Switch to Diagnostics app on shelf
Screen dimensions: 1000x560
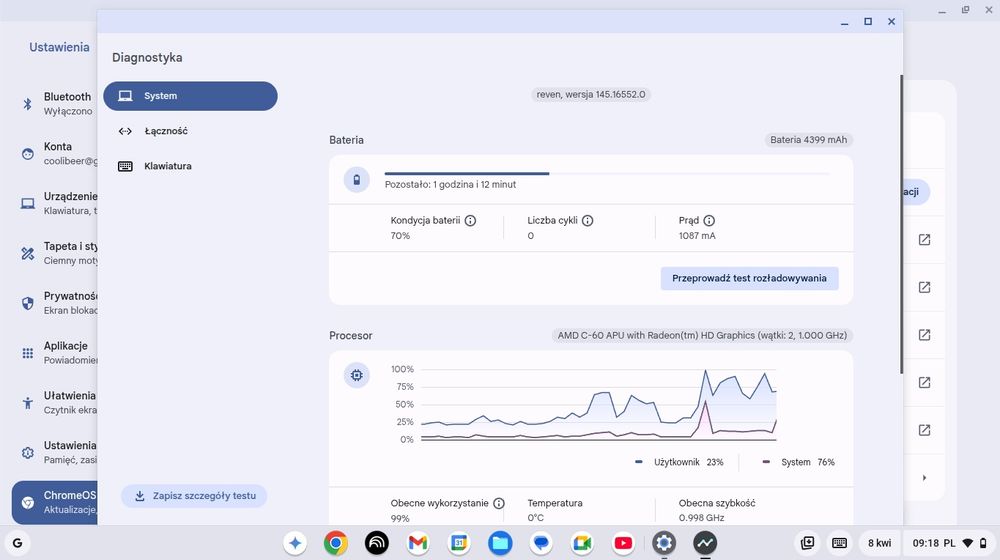click(705, 543)
